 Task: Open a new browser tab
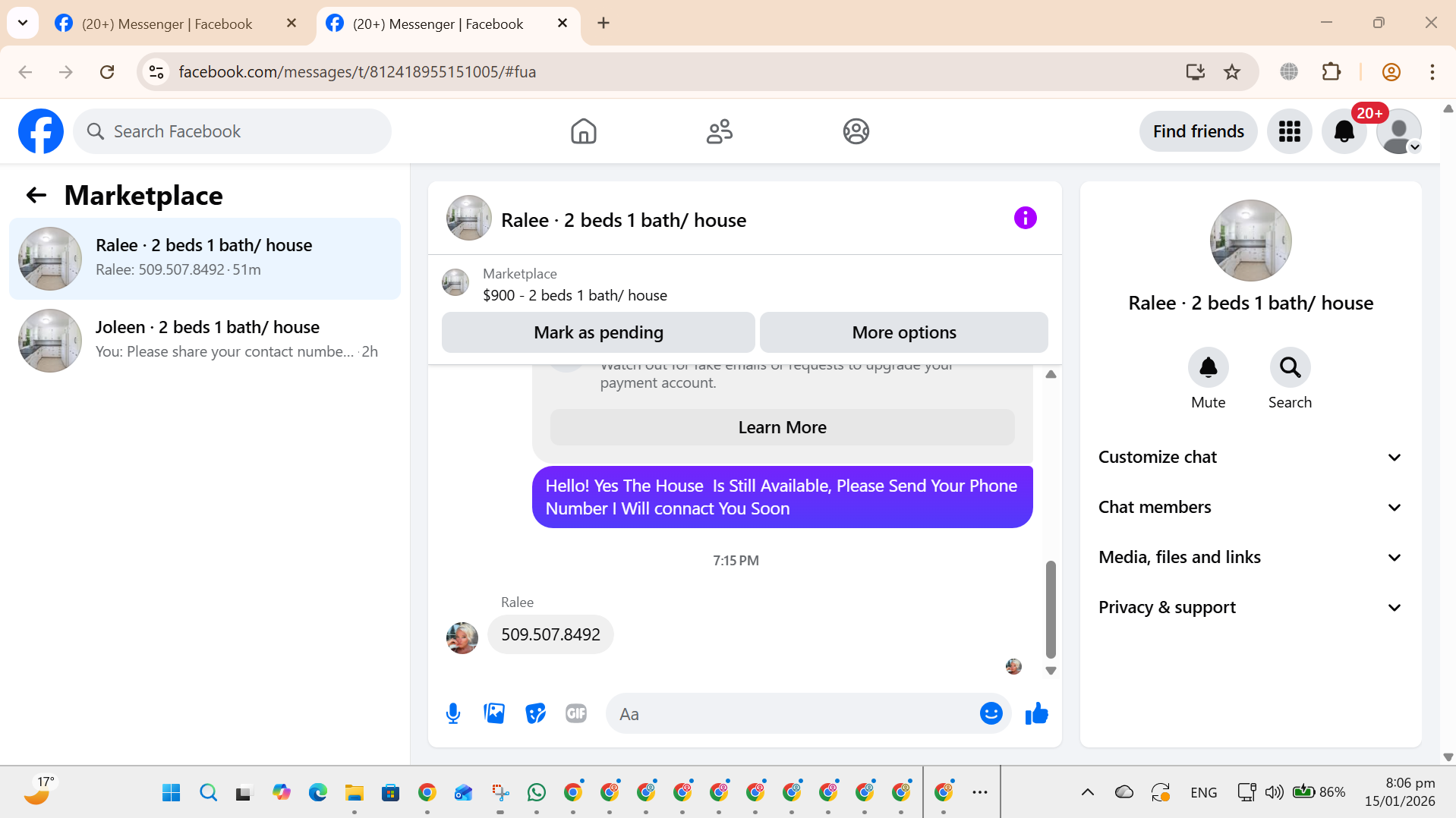604,23
